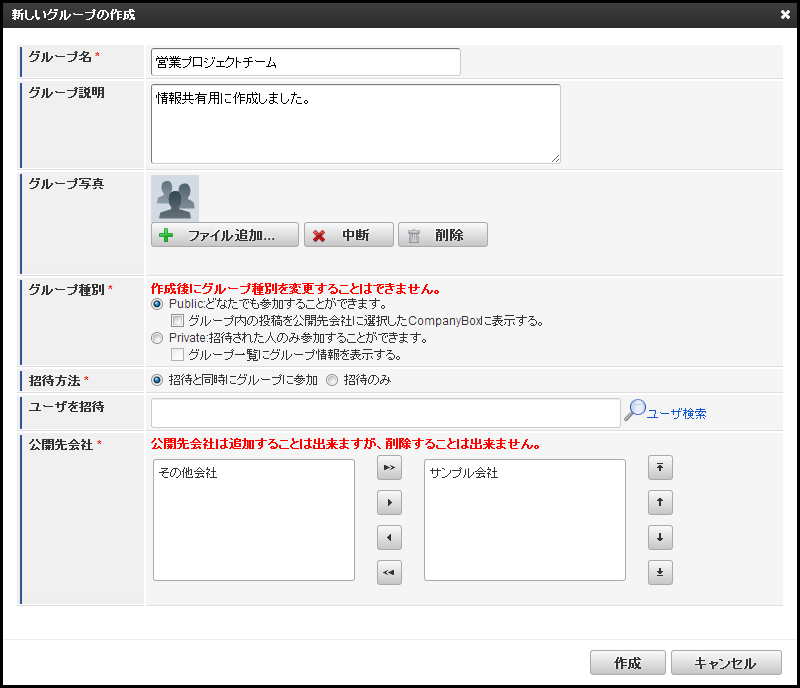Select 招待と同時にグループに参加 radio
This screenshot has height=688, width=800.
point(157,380)
